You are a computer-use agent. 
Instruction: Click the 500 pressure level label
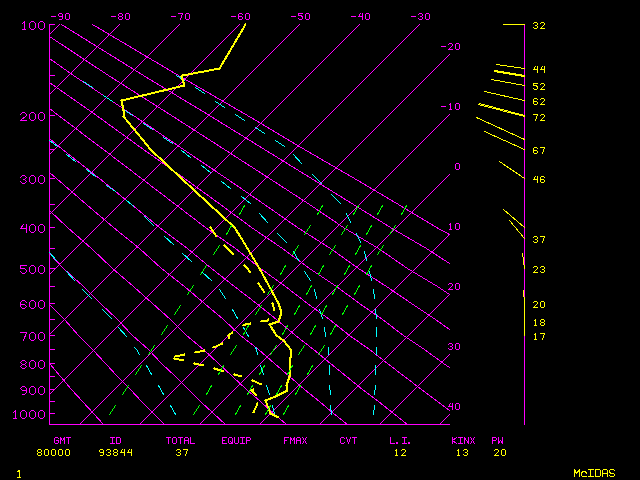(x=33, y=269)
